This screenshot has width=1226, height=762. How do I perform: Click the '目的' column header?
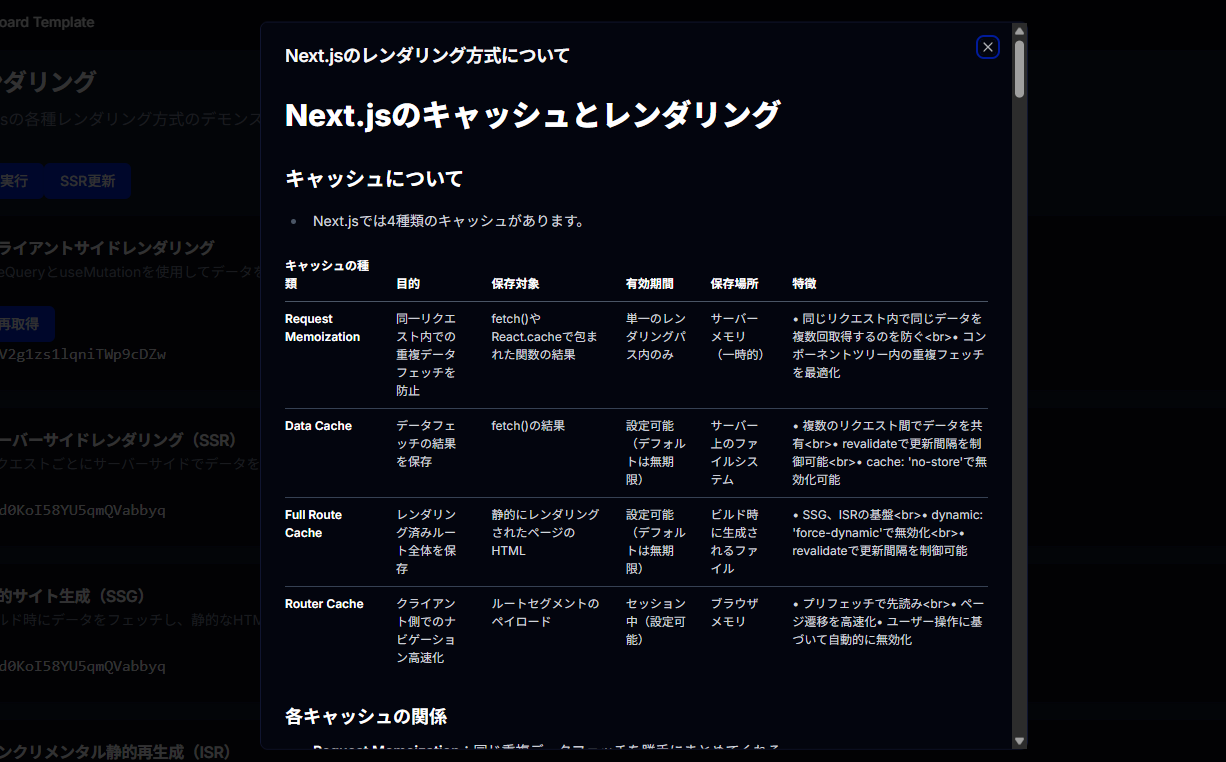point(408,284)
